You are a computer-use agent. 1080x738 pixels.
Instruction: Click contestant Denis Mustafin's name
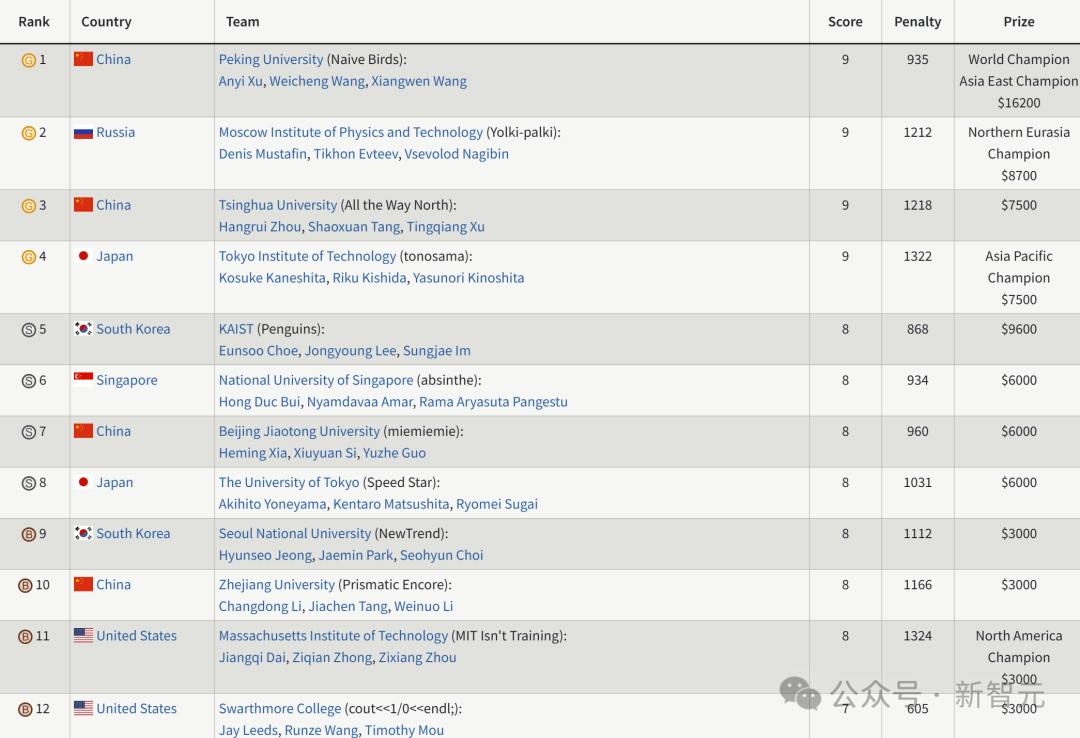[x=262, y=154]
